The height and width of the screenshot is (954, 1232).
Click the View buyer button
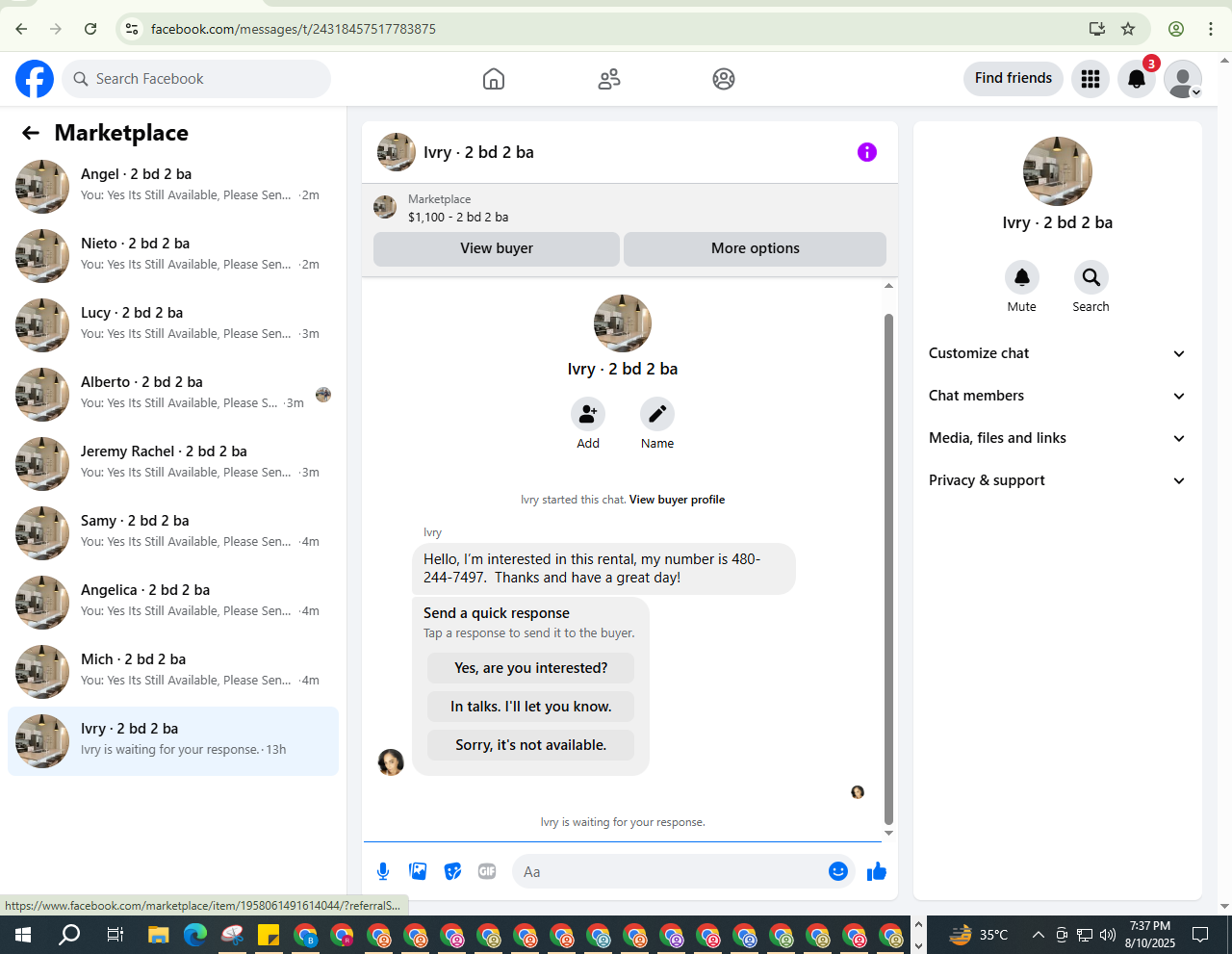[497, 248]
